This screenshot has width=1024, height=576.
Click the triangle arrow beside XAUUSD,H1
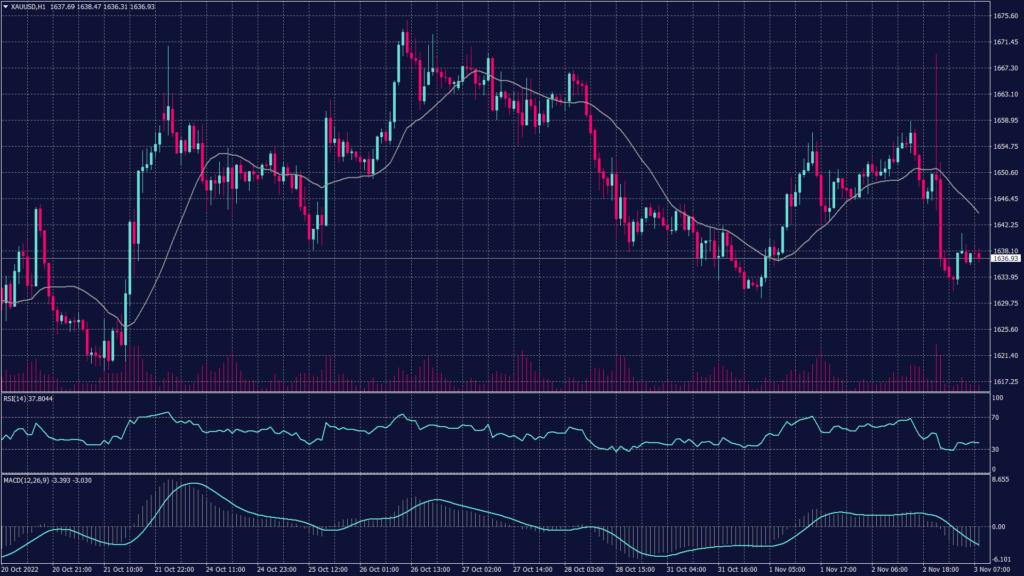(x=5, y=6)
